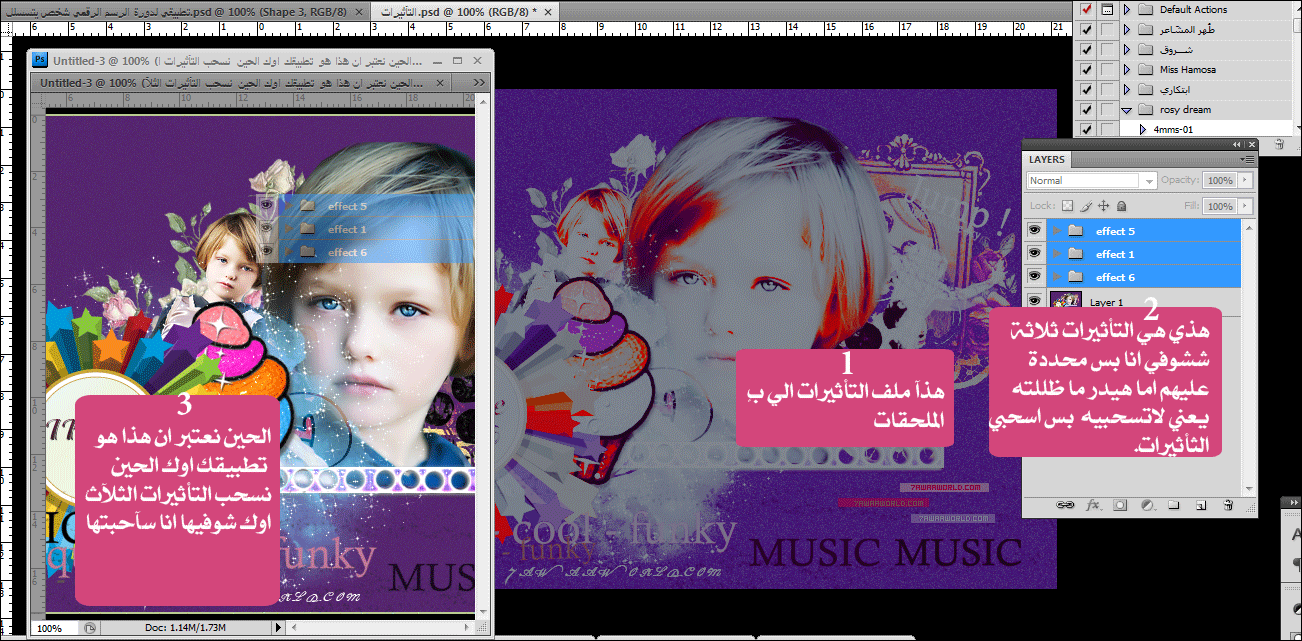Click the Layers panel delete trash icon

[1228, 506]
